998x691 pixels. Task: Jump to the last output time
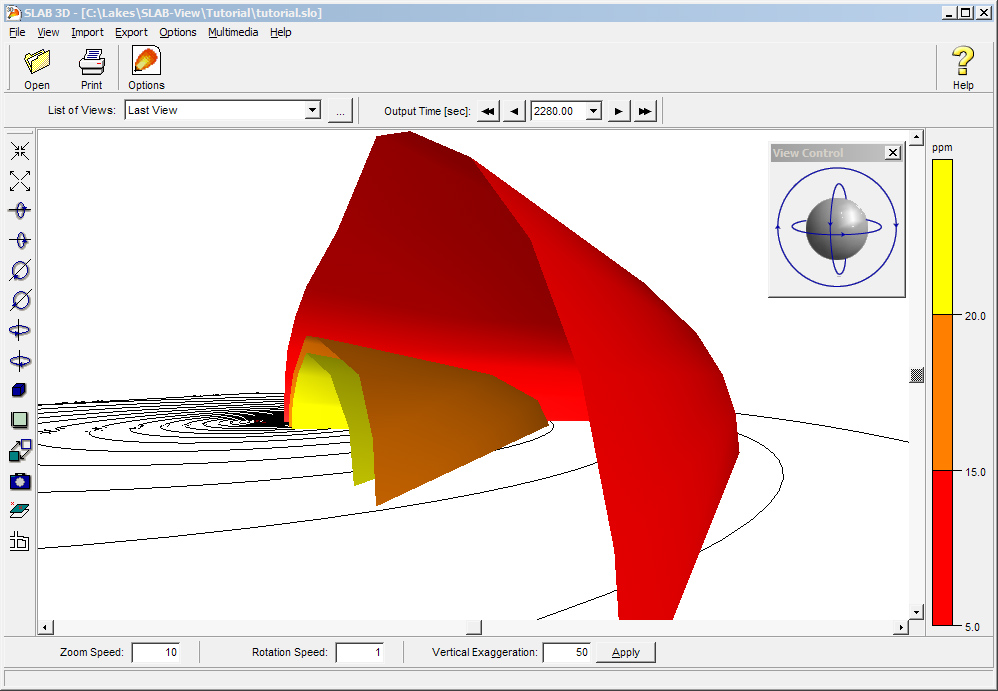tap(645, 111)
